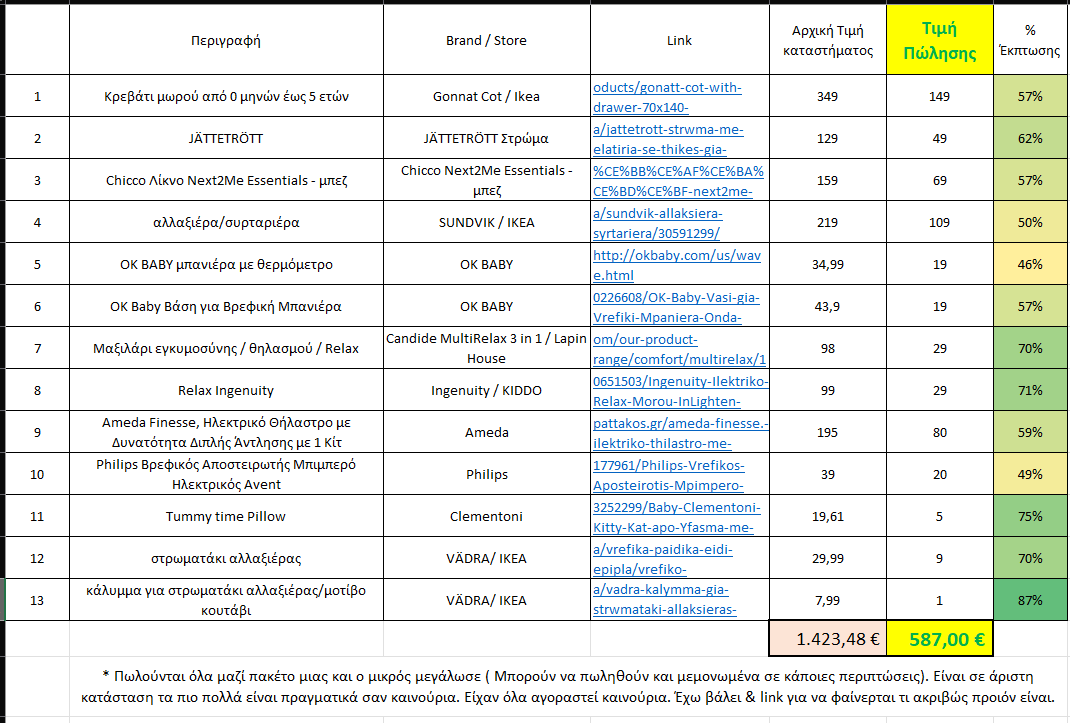Select the original price cell '19,61'
The height and width of the screenshot is (723, 1070).
pyautogui.click(x=828, y=516)
